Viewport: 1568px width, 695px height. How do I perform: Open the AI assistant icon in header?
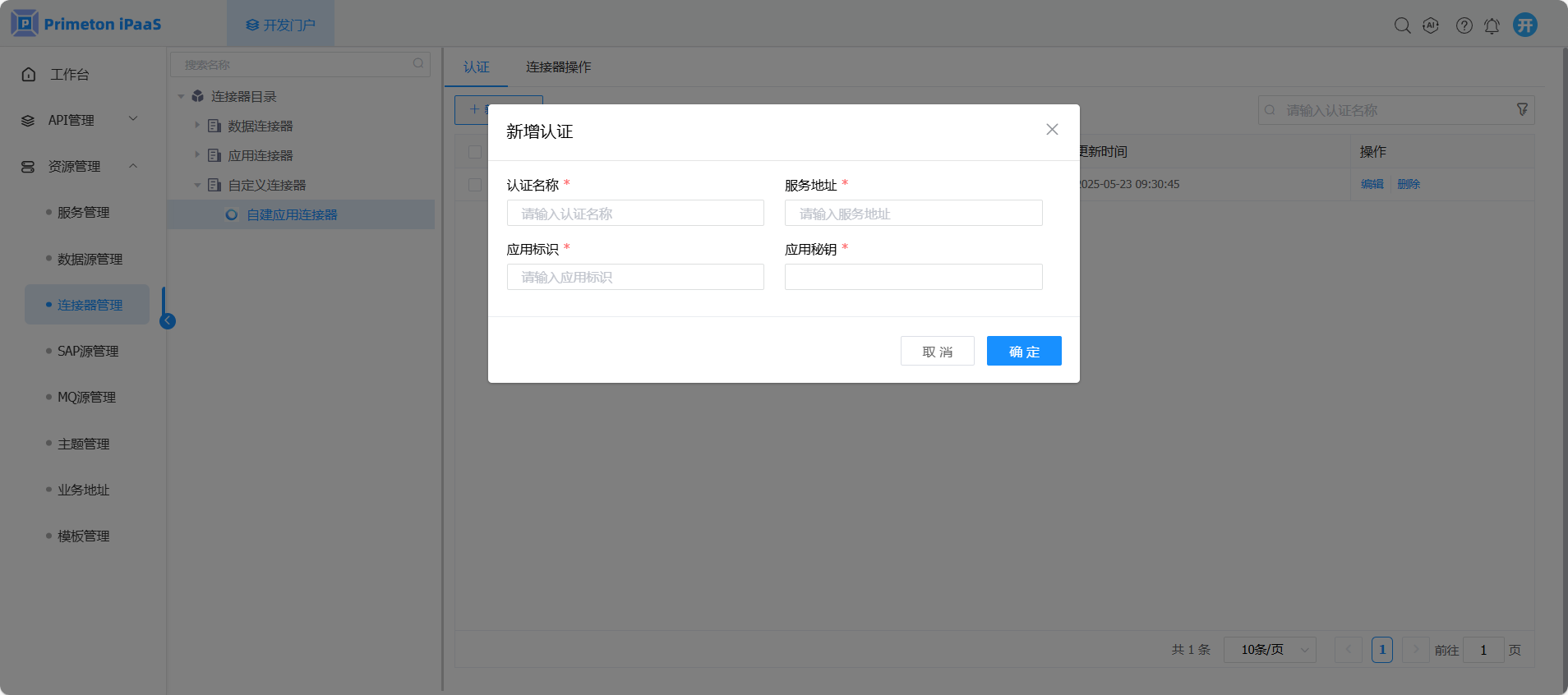coord(1431,25)
